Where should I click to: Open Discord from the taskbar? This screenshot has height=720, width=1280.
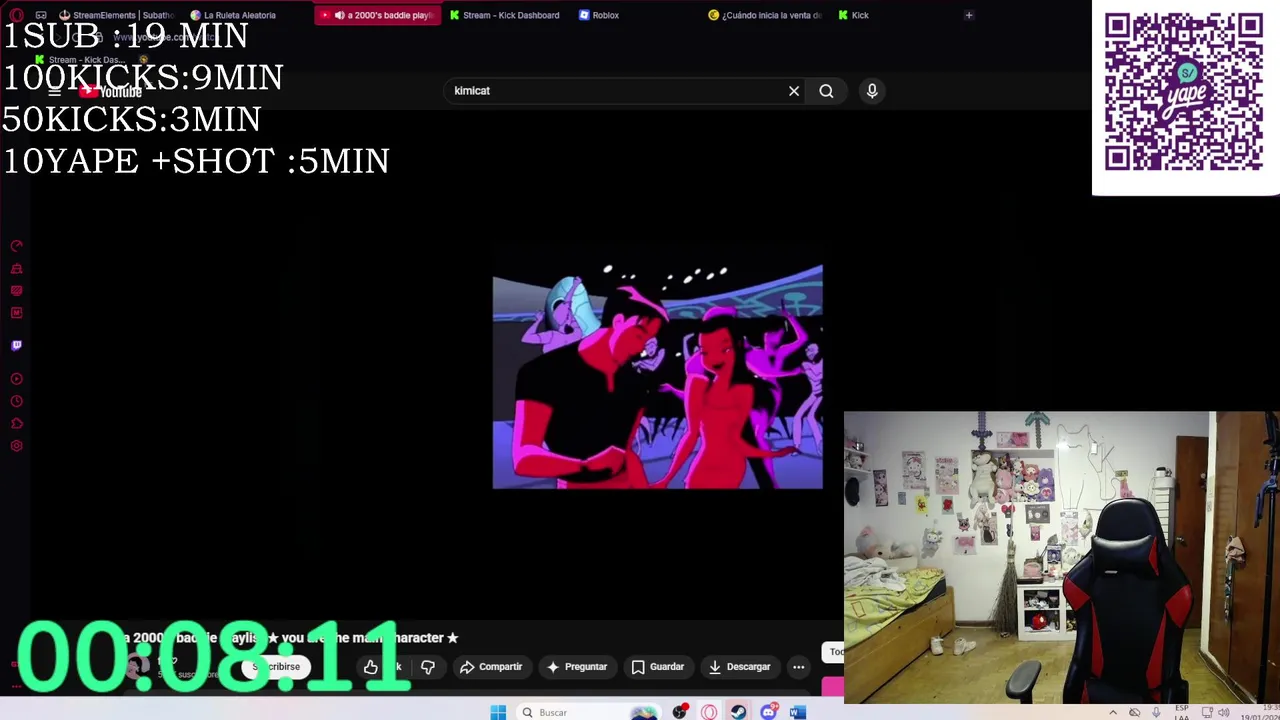point(768,712)
